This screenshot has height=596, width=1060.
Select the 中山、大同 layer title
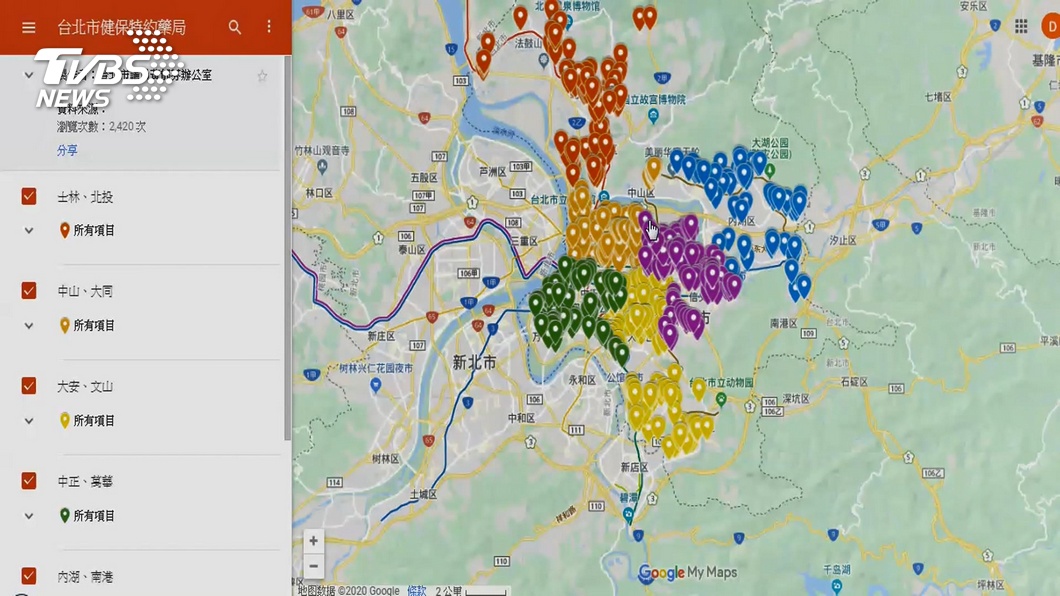click(85, 291)
